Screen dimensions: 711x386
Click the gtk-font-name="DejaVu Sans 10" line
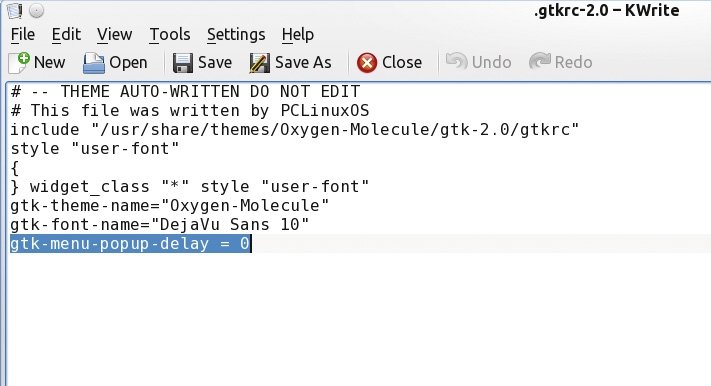[160, 225]
